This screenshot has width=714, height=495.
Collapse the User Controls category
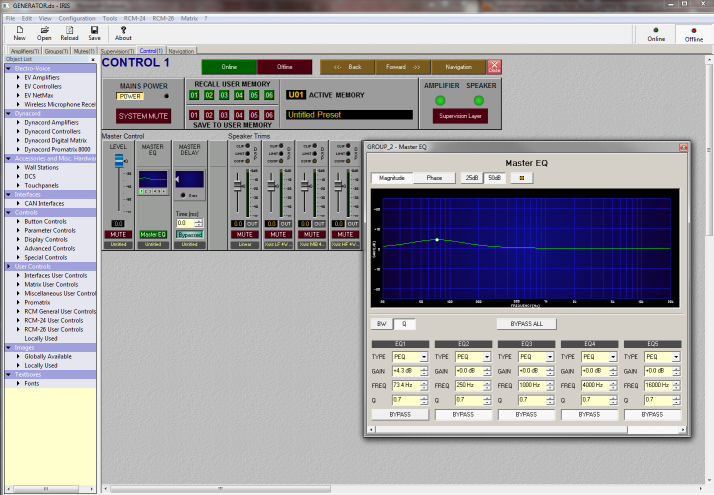point(9,266)
